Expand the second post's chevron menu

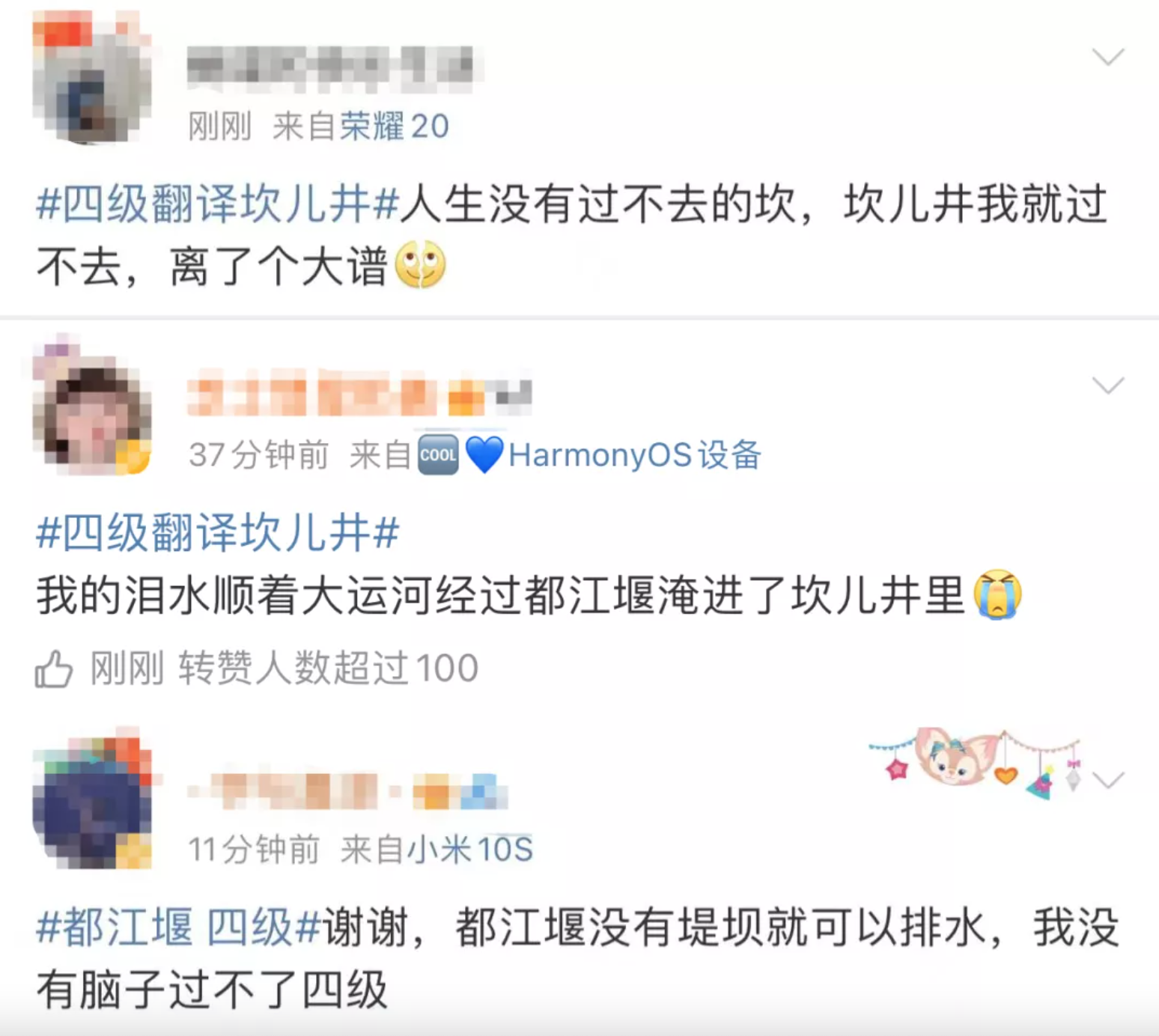click(x=1107, y=386)
